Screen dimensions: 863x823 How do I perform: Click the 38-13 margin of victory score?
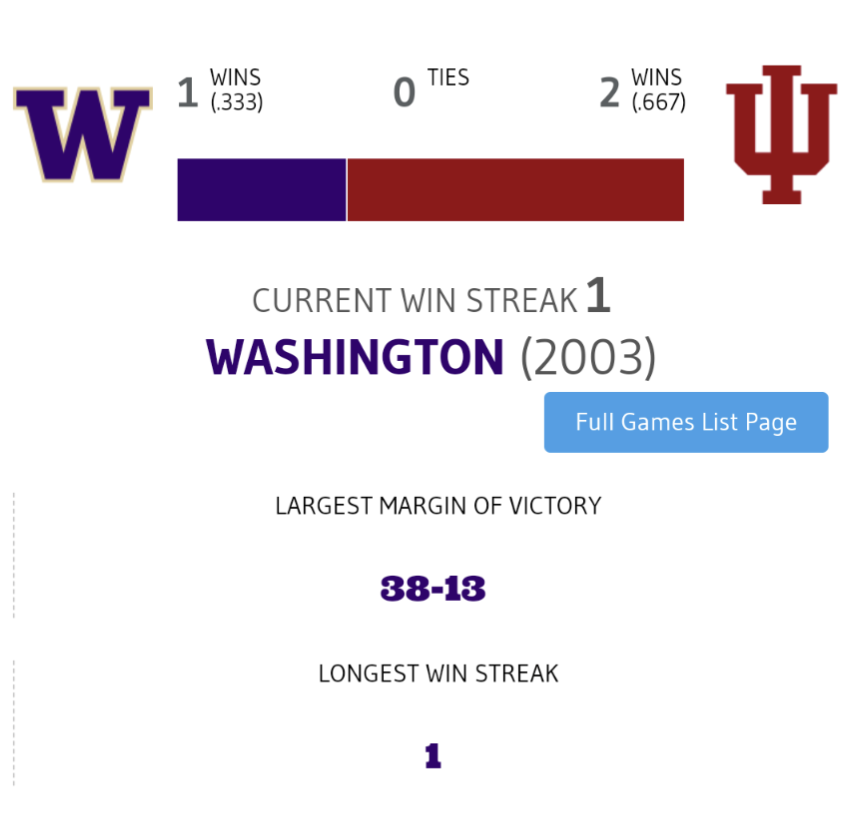(433, 588)
